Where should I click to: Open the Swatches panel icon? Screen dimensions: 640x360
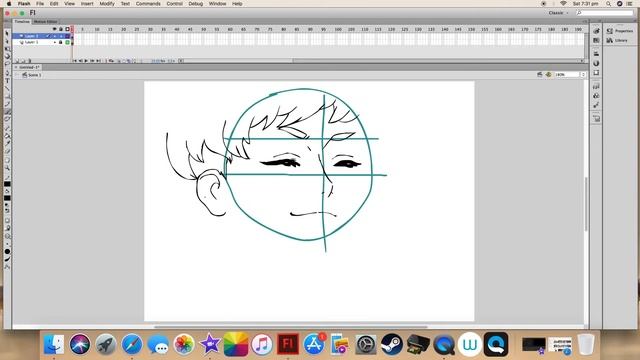[596, 40]
